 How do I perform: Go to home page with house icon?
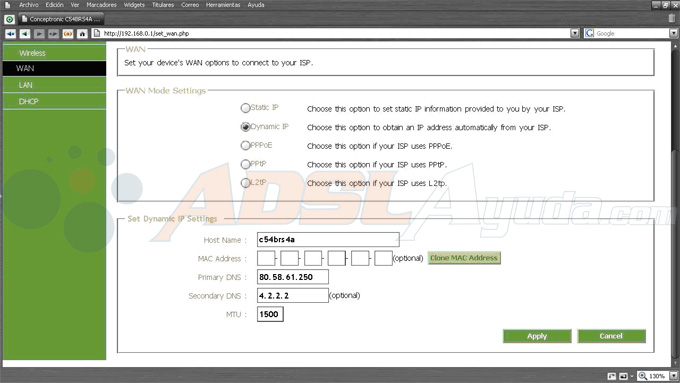(82, 33)
